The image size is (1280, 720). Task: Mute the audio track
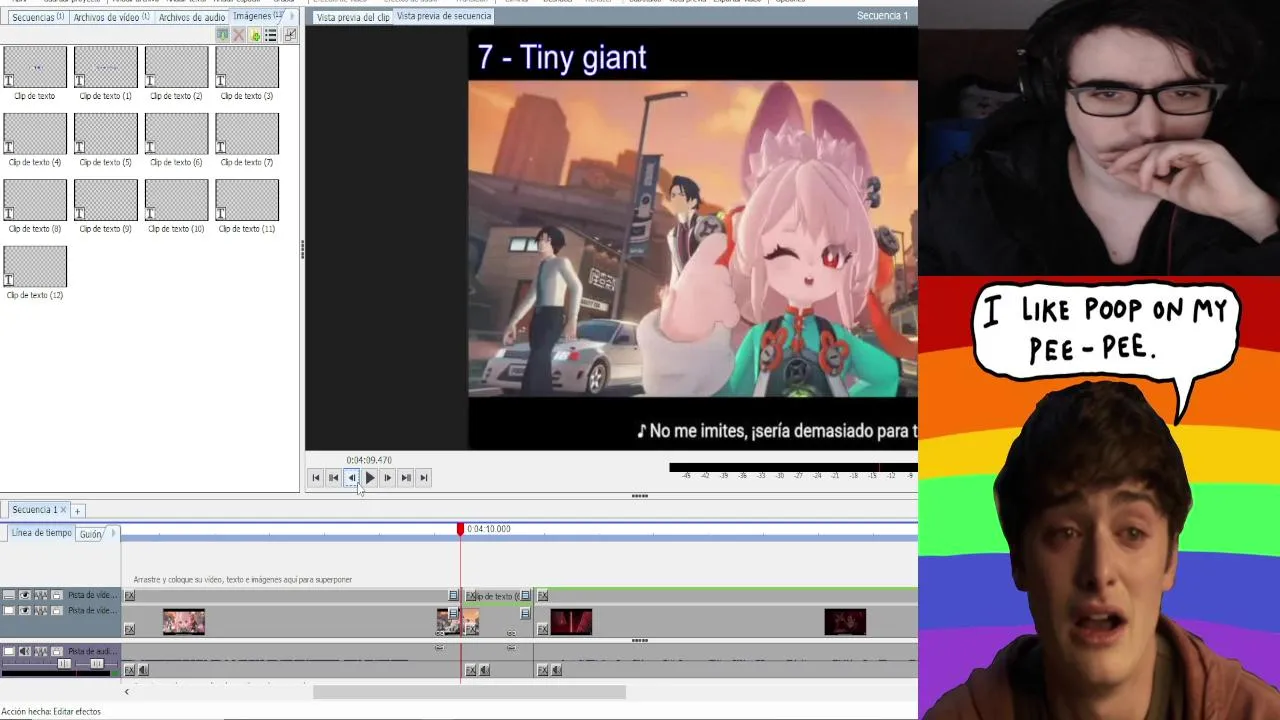tap(25, 652)
